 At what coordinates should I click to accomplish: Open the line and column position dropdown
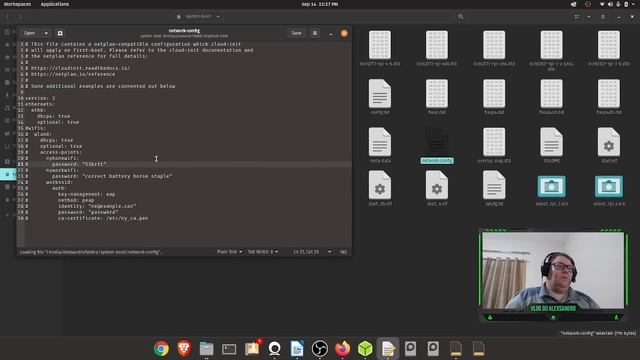pyautogui.click(x=312, y=252)
